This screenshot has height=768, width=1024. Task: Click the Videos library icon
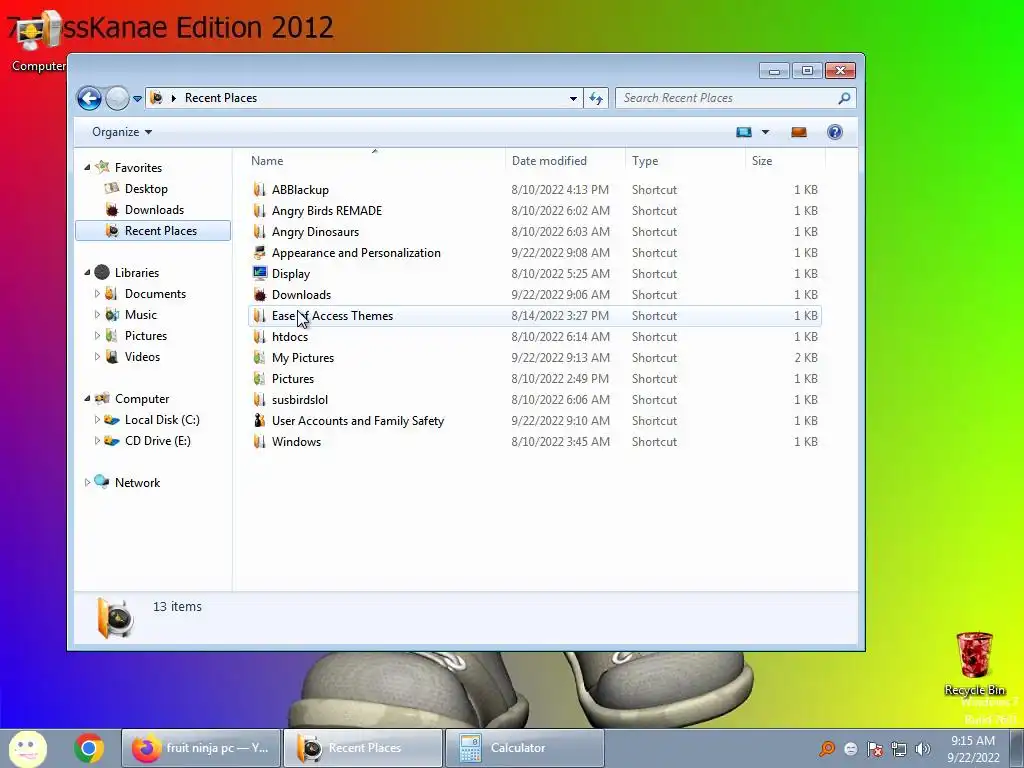pyautogui.click(x=112, y=357)
